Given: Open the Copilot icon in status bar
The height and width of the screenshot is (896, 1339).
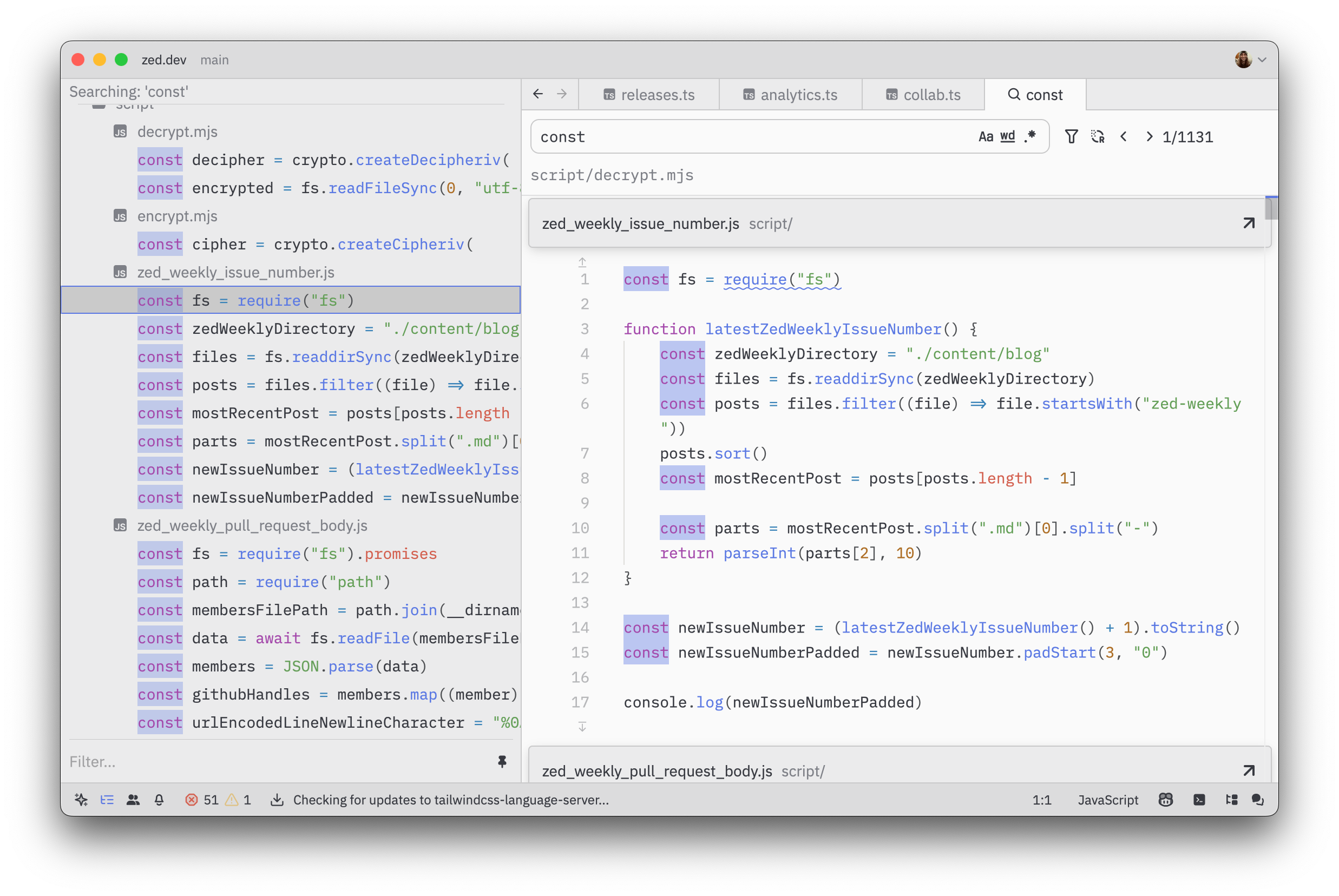Looking at the screenshot, I should pos(1165,800).
